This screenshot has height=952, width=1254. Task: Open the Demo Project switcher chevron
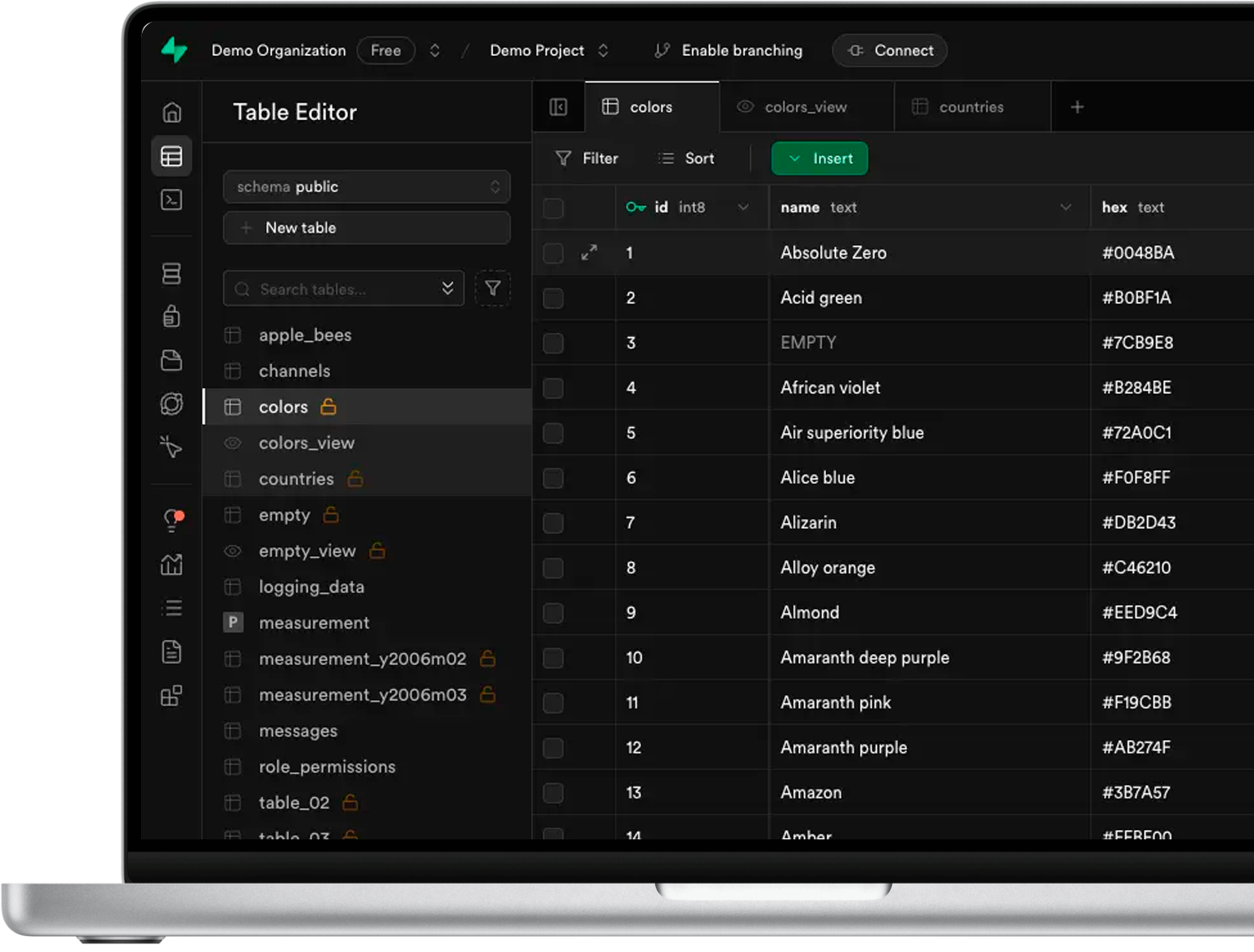[x=603, y=51]
